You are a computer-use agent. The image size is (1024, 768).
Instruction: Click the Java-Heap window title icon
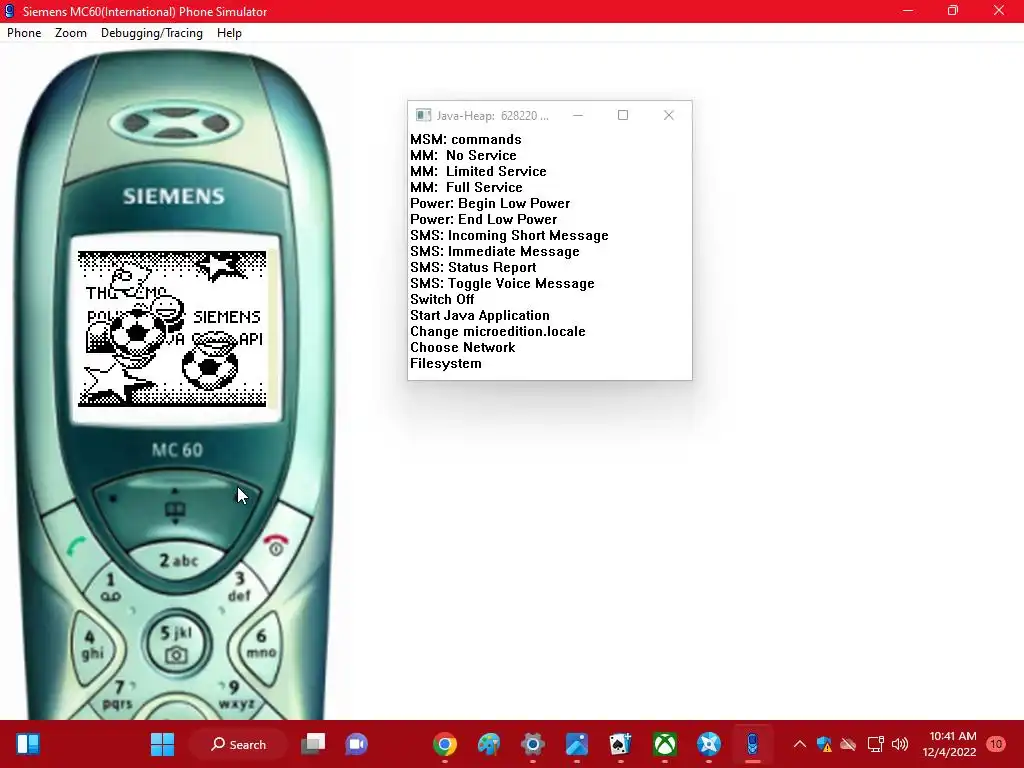click(423, 116)
